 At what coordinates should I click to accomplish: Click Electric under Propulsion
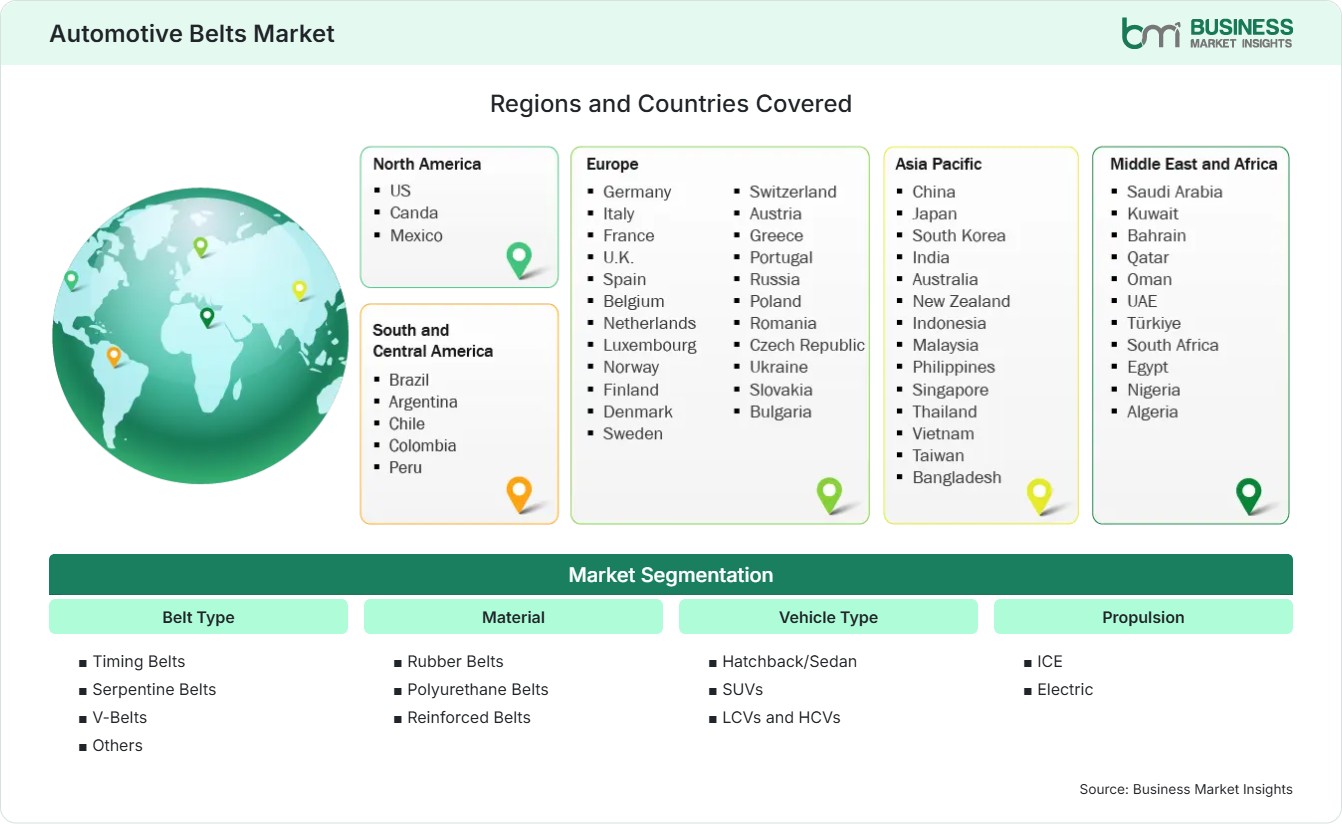(1065, 690)
